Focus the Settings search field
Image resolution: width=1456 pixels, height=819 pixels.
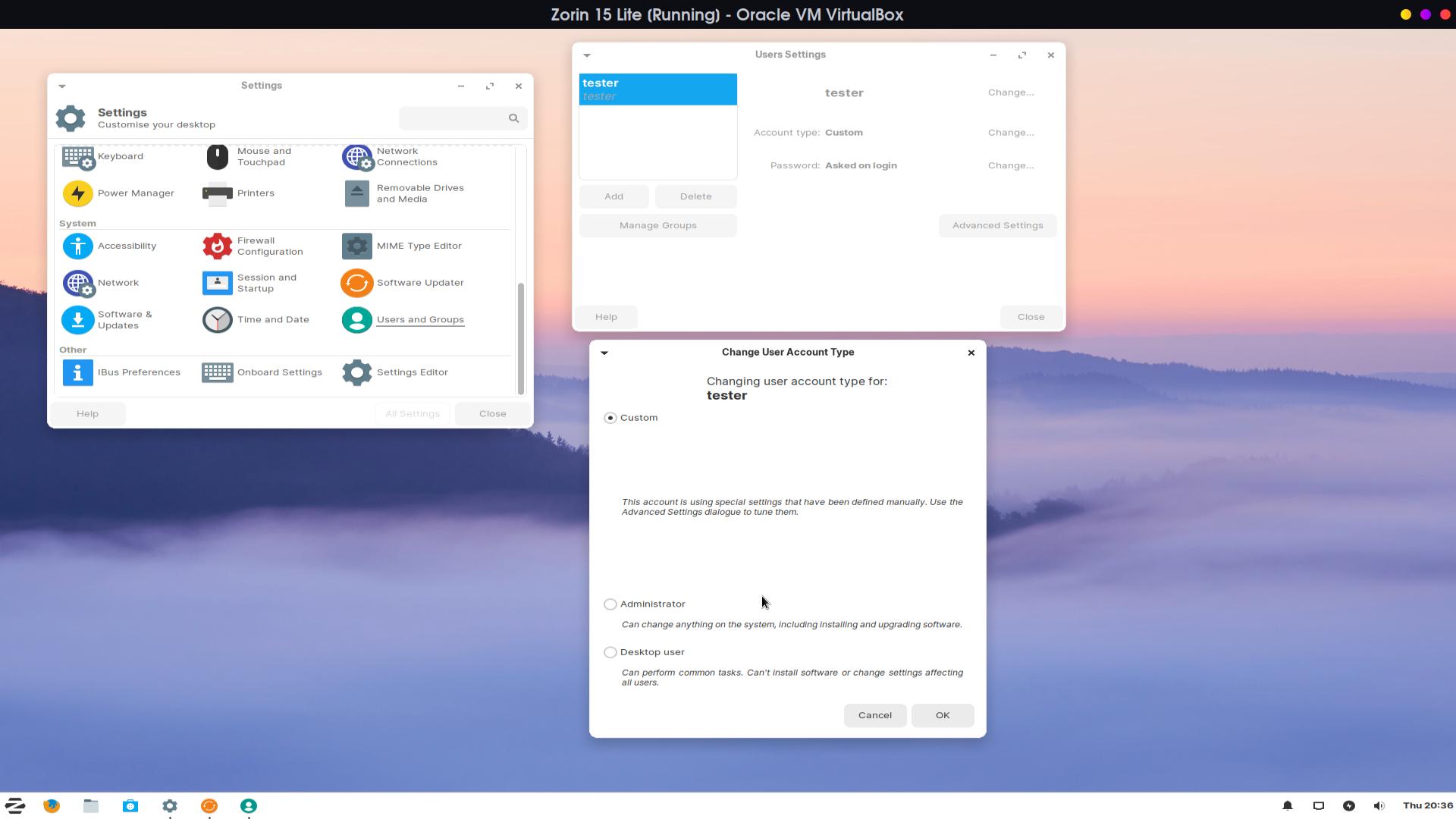[453, 118]
